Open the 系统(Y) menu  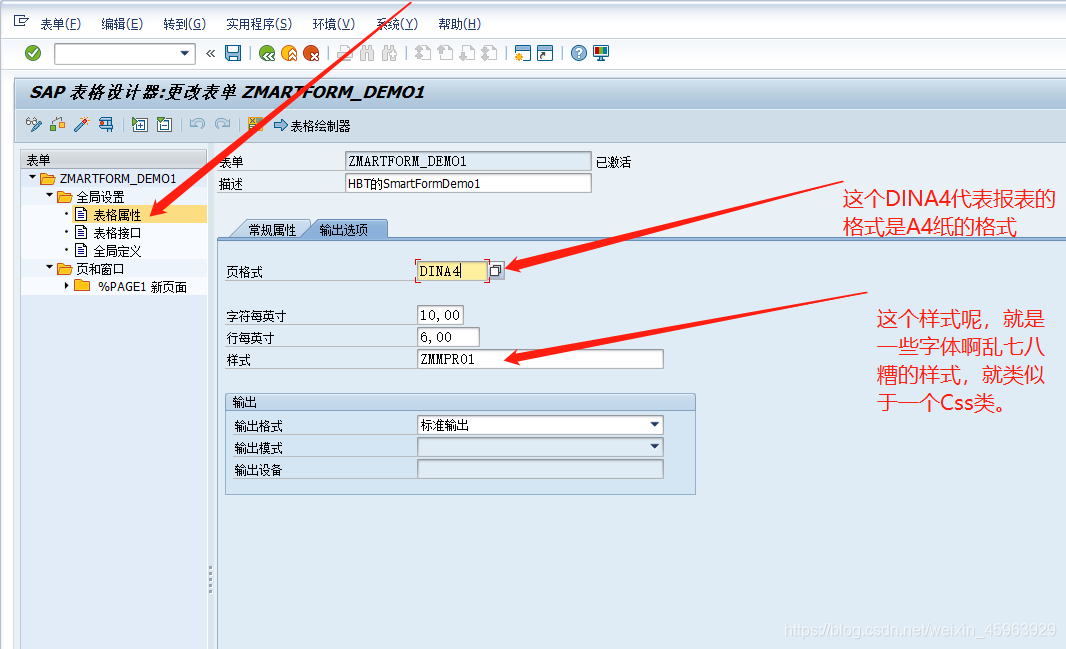398,24
